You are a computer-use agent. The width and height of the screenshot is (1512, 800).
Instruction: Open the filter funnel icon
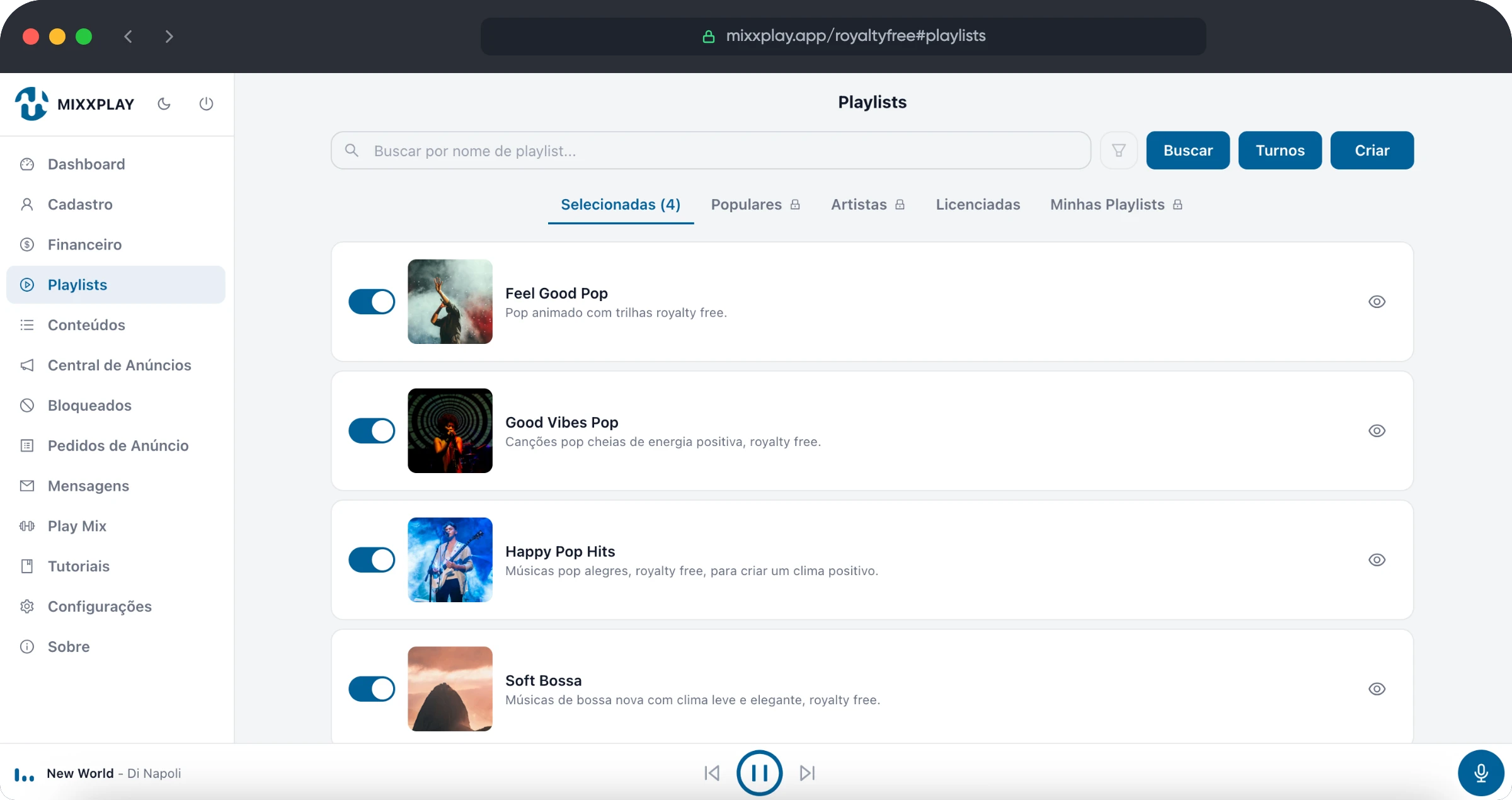click(1118, 151)
